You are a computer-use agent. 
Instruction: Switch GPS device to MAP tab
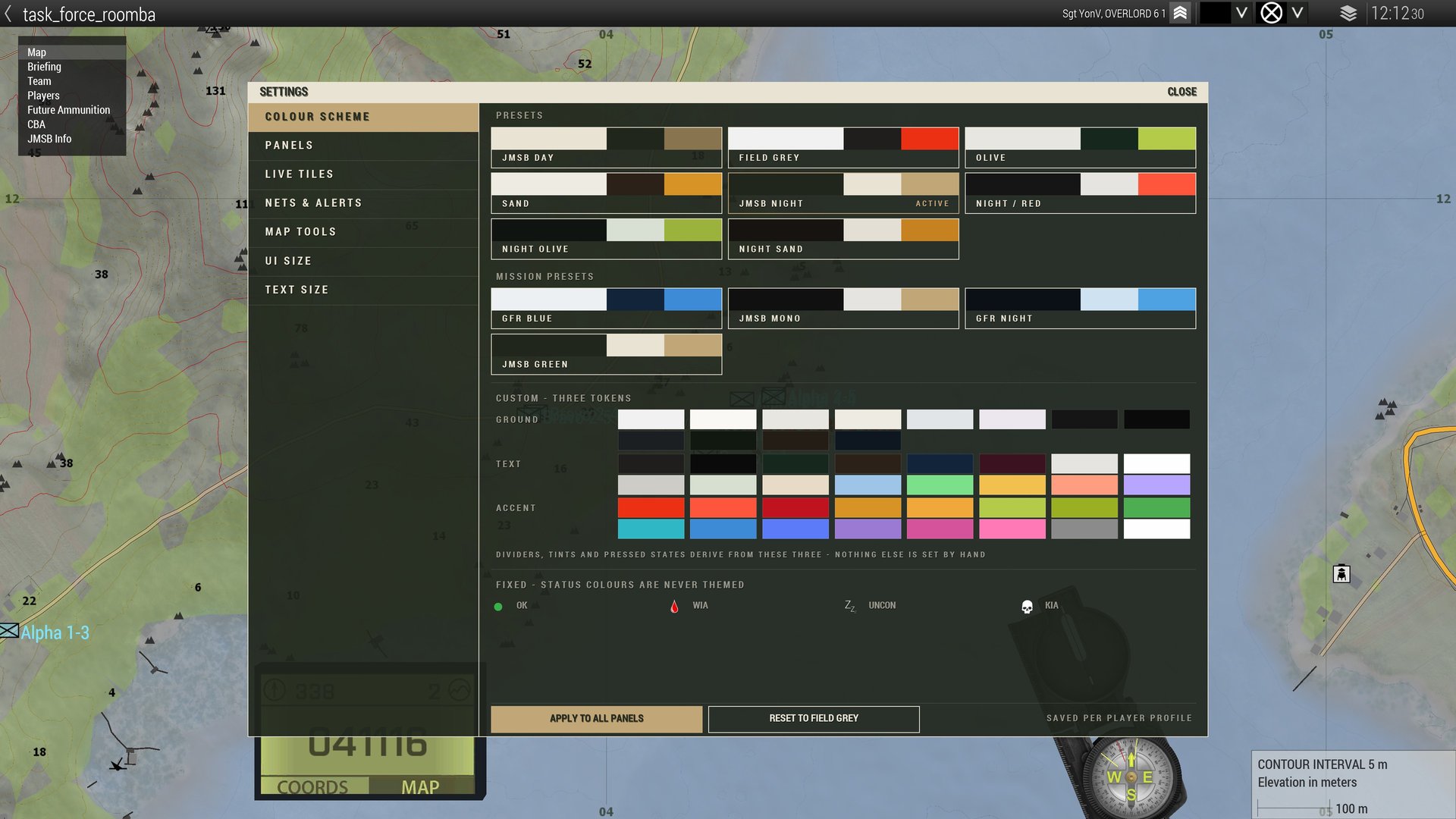(420, 786)
